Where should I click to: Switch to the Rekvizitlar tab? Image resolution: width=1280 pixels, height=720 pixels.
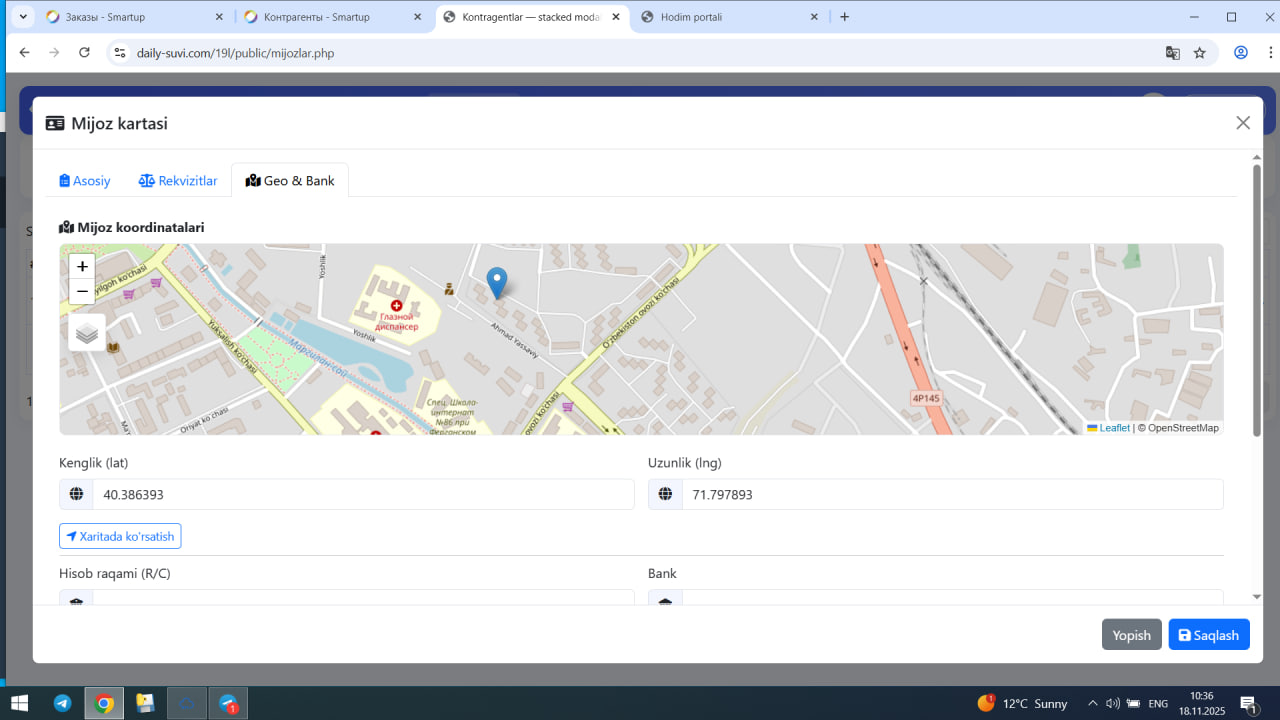[x=178, y=181]
